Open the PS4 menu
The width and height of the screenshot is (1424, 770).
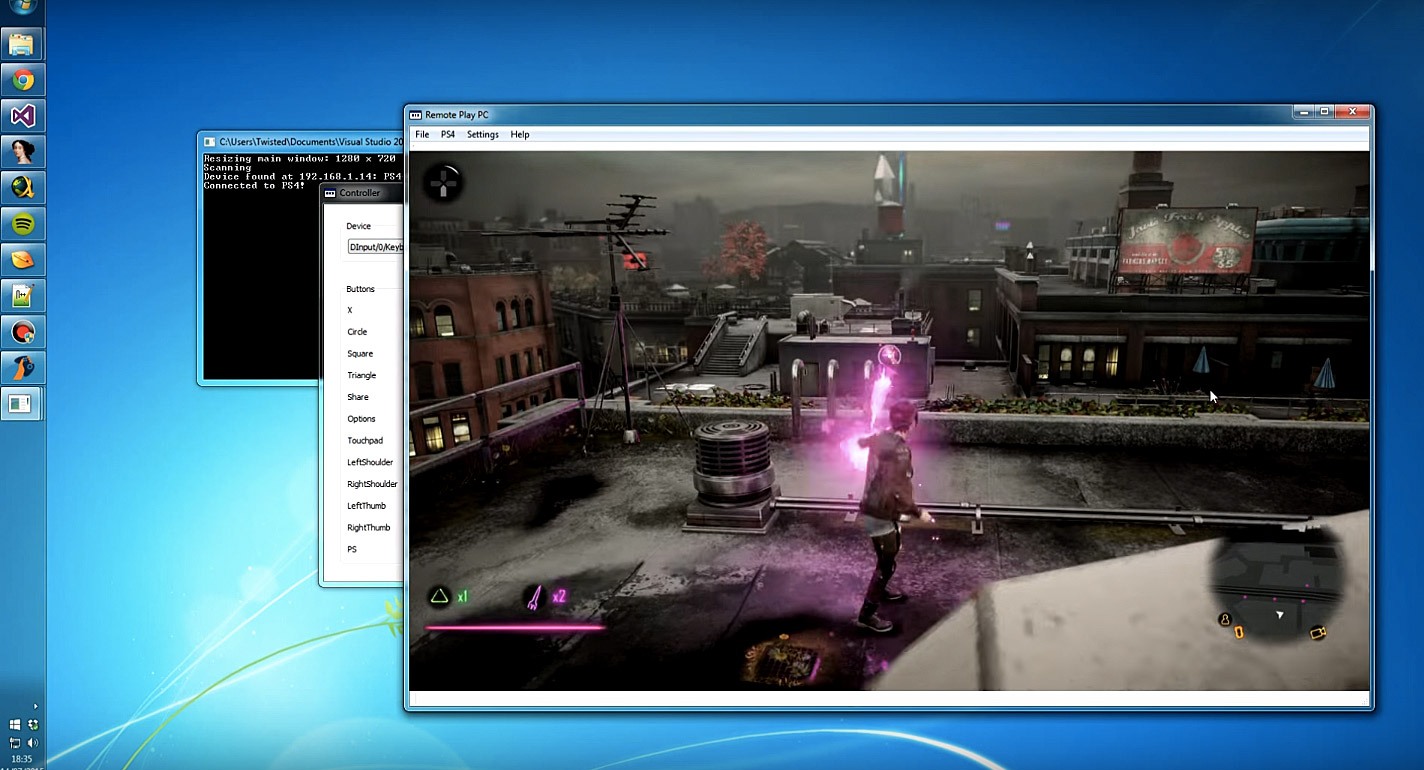click(448, 135)
